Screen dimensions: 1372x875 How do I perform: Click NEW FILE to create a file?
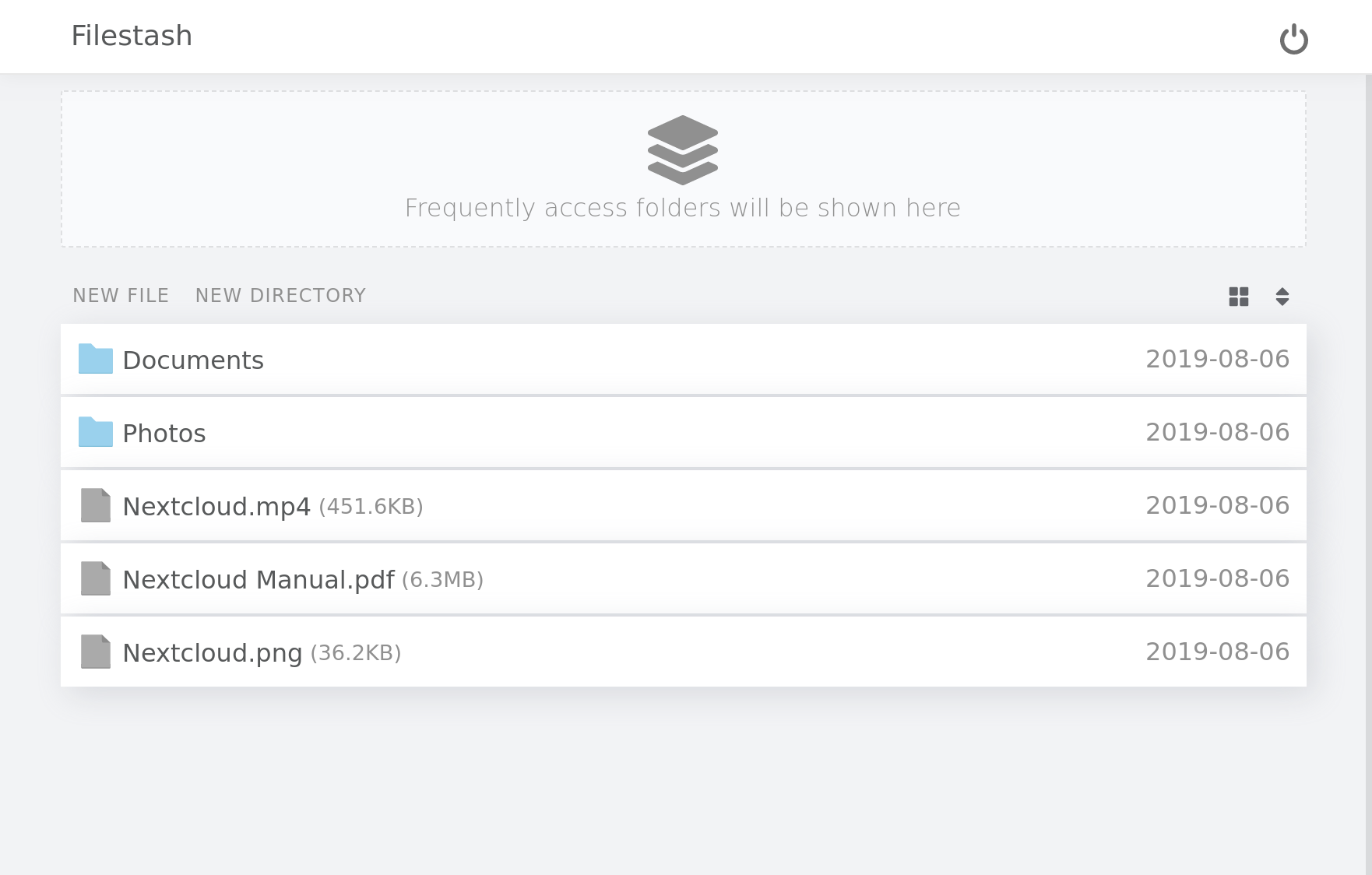(121, 295)
